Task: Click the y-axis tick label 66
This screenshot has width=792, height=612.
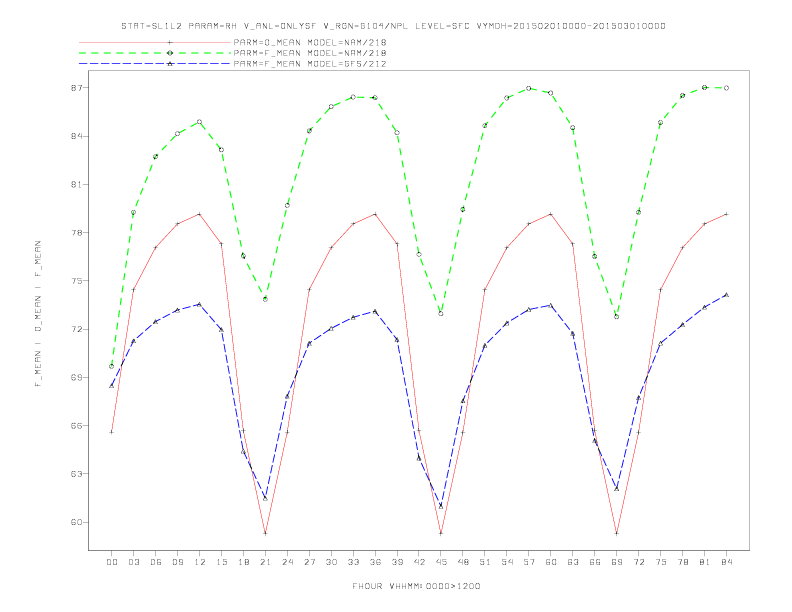Action: click(76, 426)
